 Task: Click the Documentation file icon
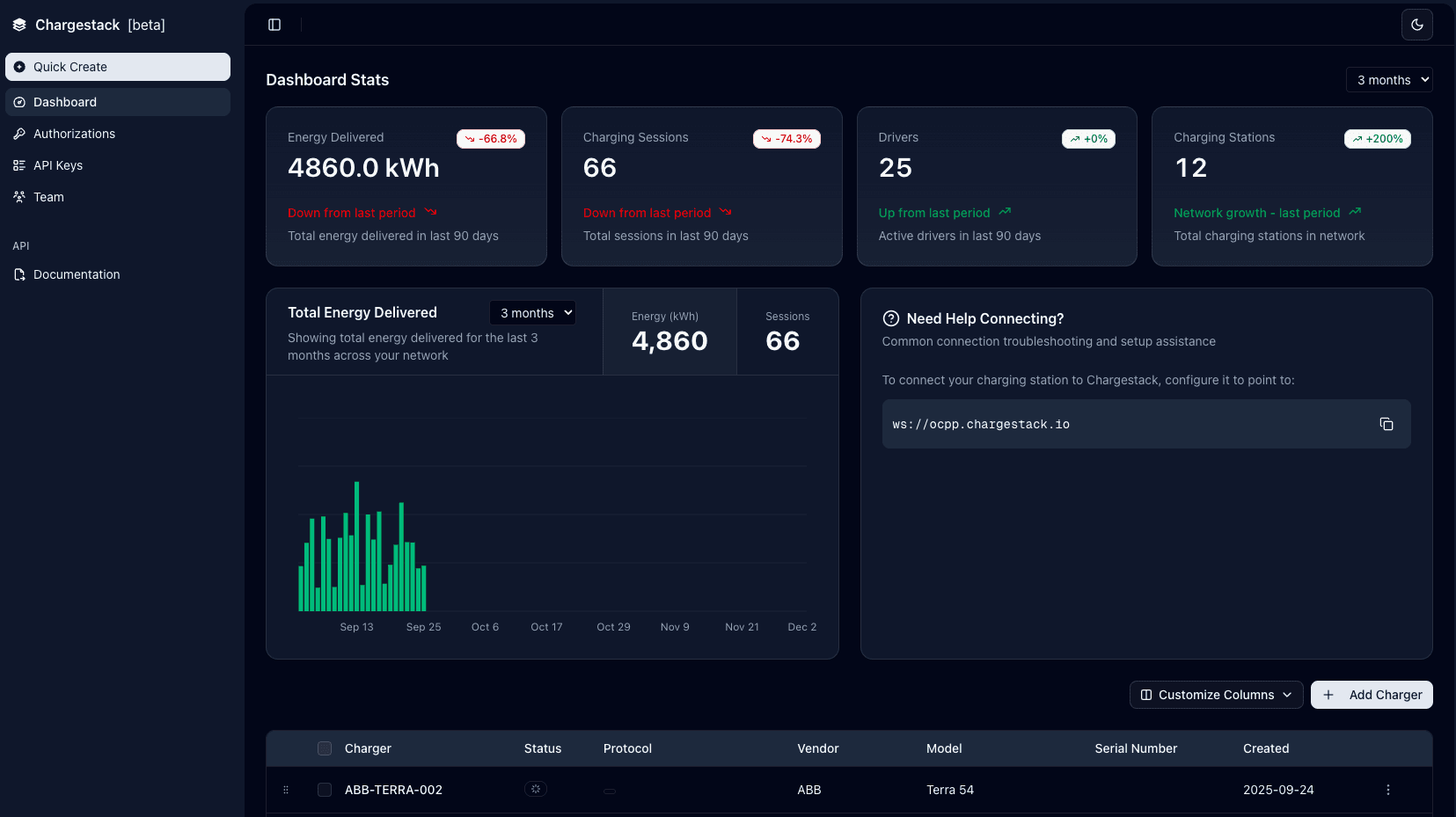(x=19, y=274)
